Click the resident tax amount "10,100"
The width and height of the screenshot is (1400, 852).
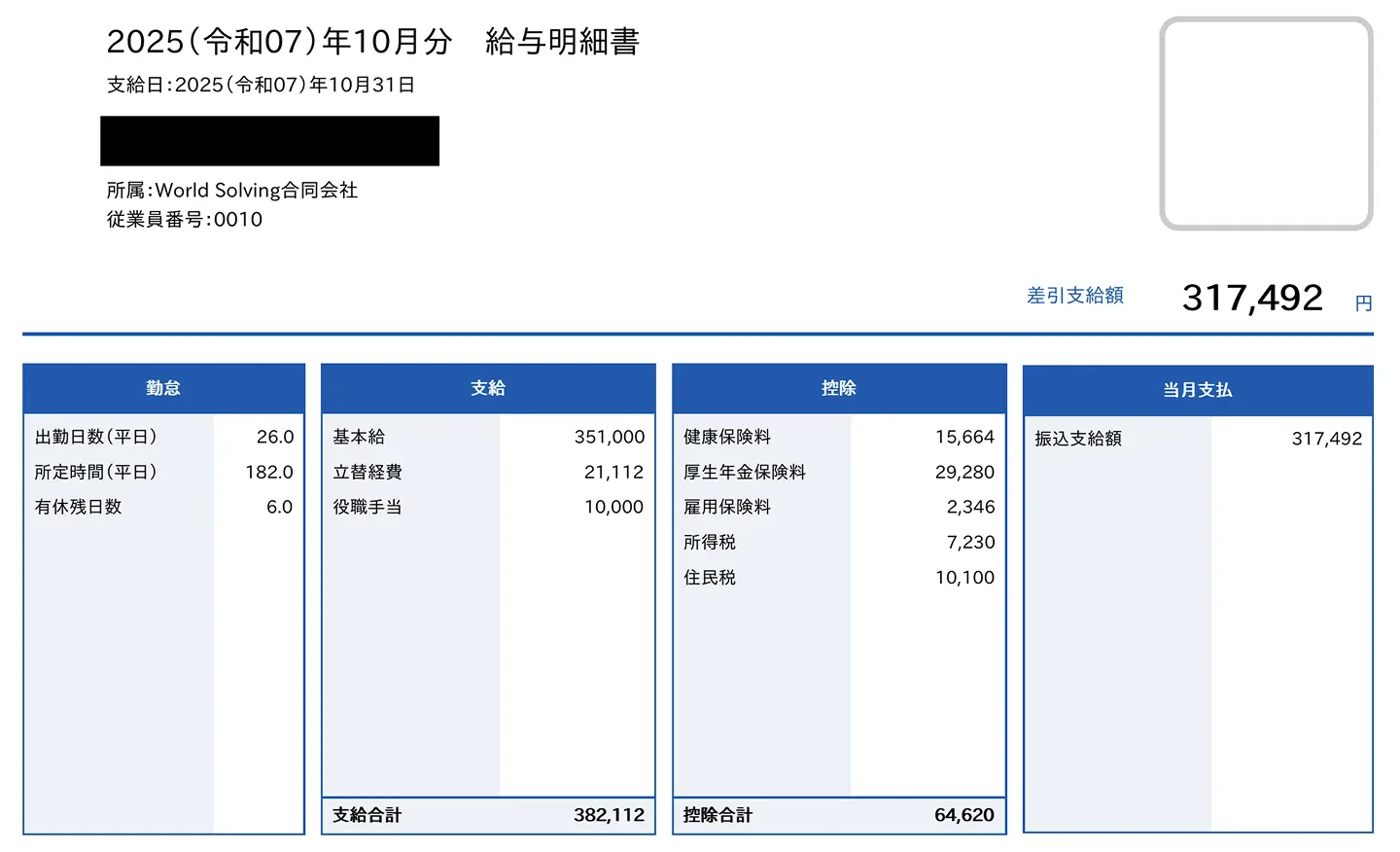(x=965, y=577)
